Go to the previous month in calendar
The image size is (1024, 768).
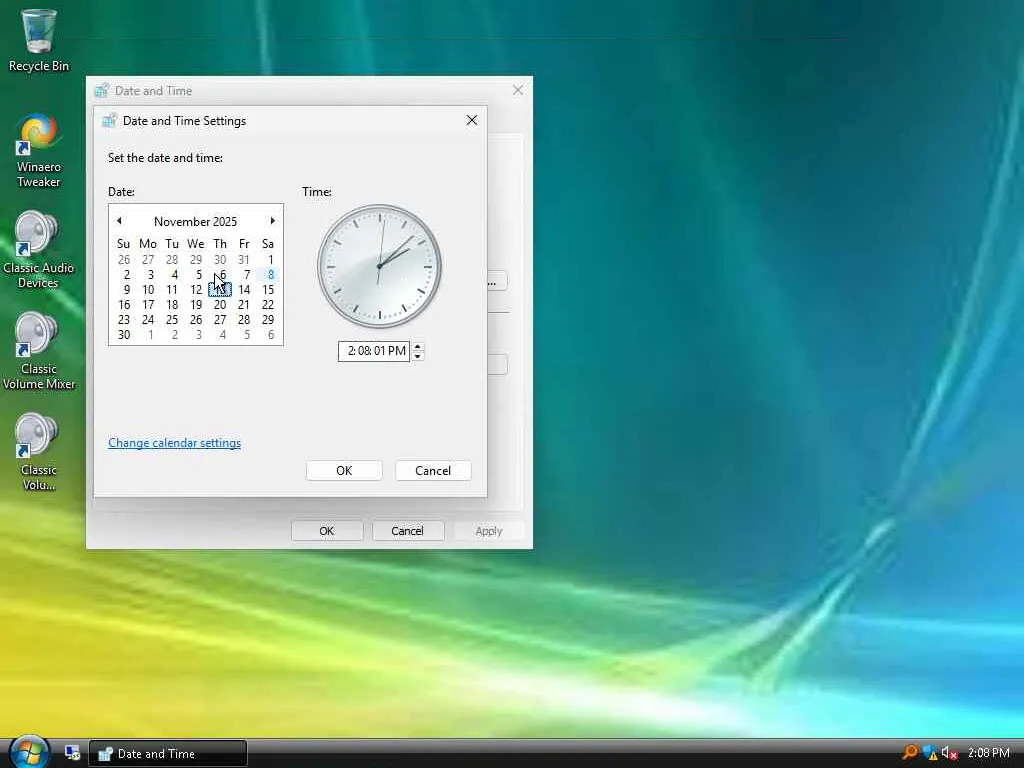pos(119,221)
